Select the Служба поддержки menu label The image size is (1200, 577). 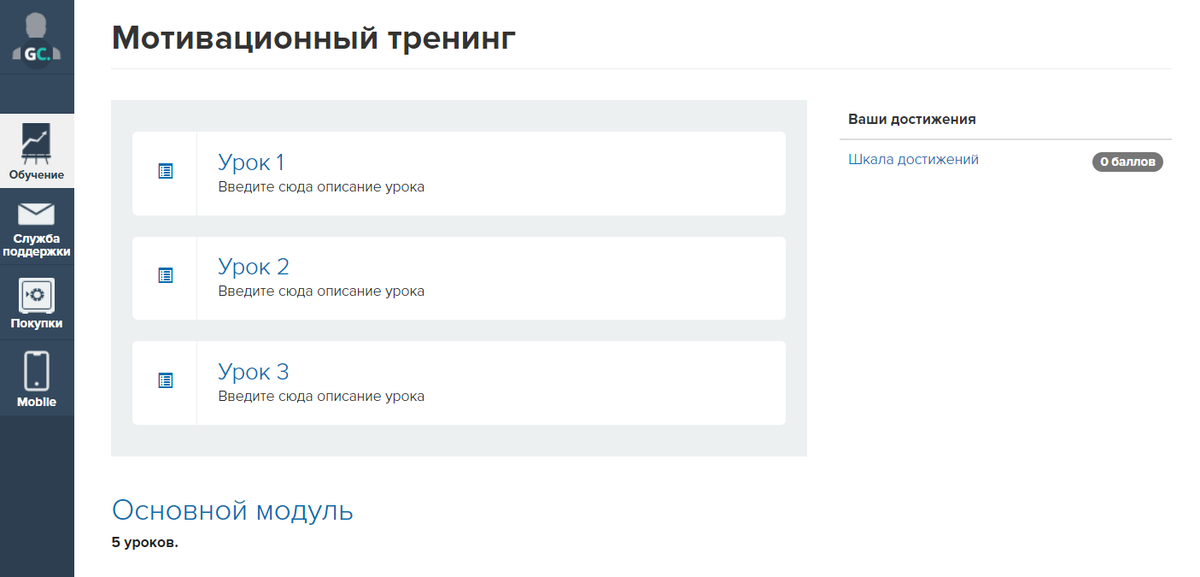point(36,246)
